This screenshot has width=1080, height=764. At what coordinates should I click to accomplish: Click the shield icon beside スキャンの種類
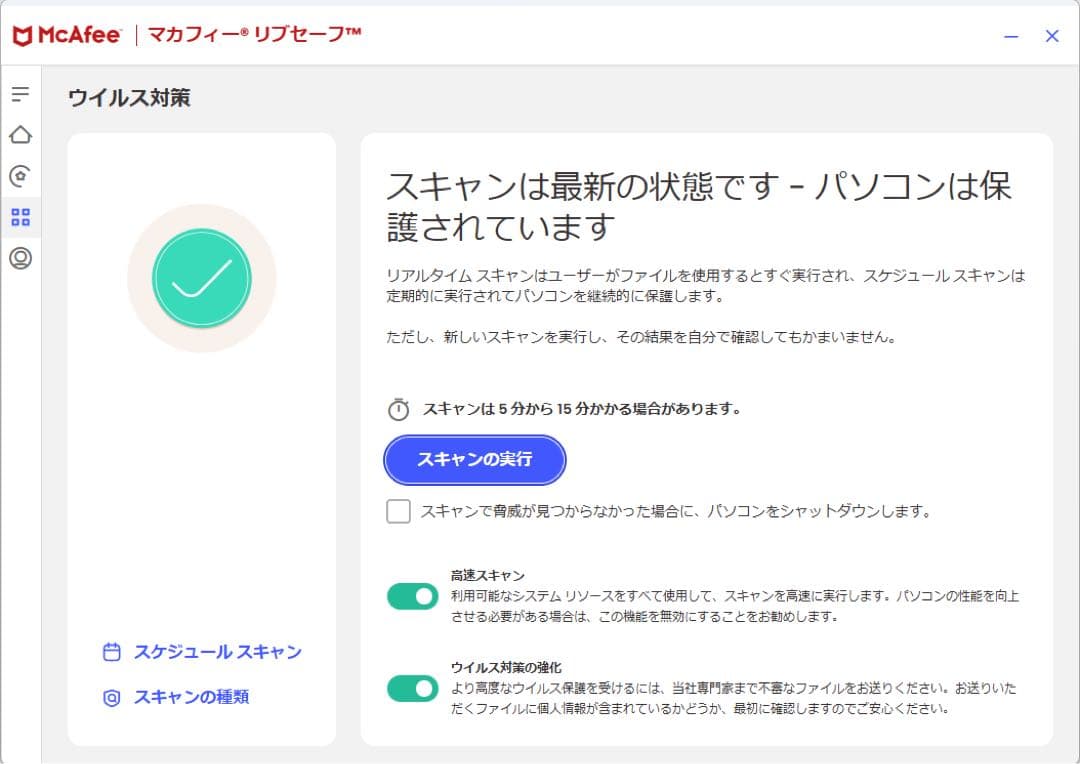[110, 697]
